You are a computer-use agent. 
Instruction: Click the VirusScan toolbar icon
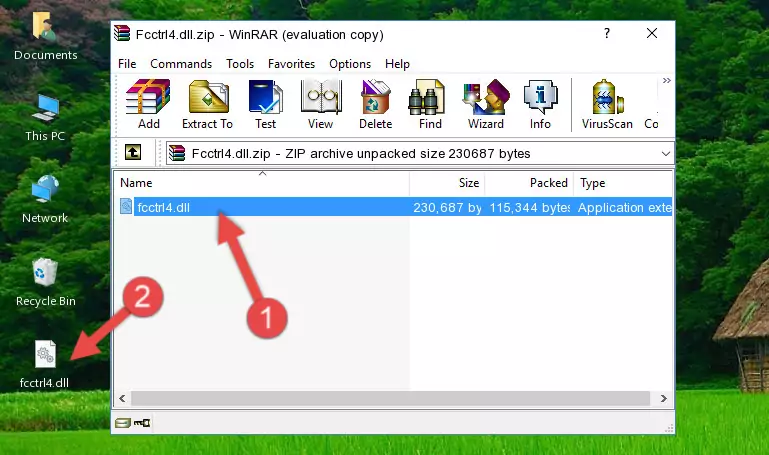[607, 104]
